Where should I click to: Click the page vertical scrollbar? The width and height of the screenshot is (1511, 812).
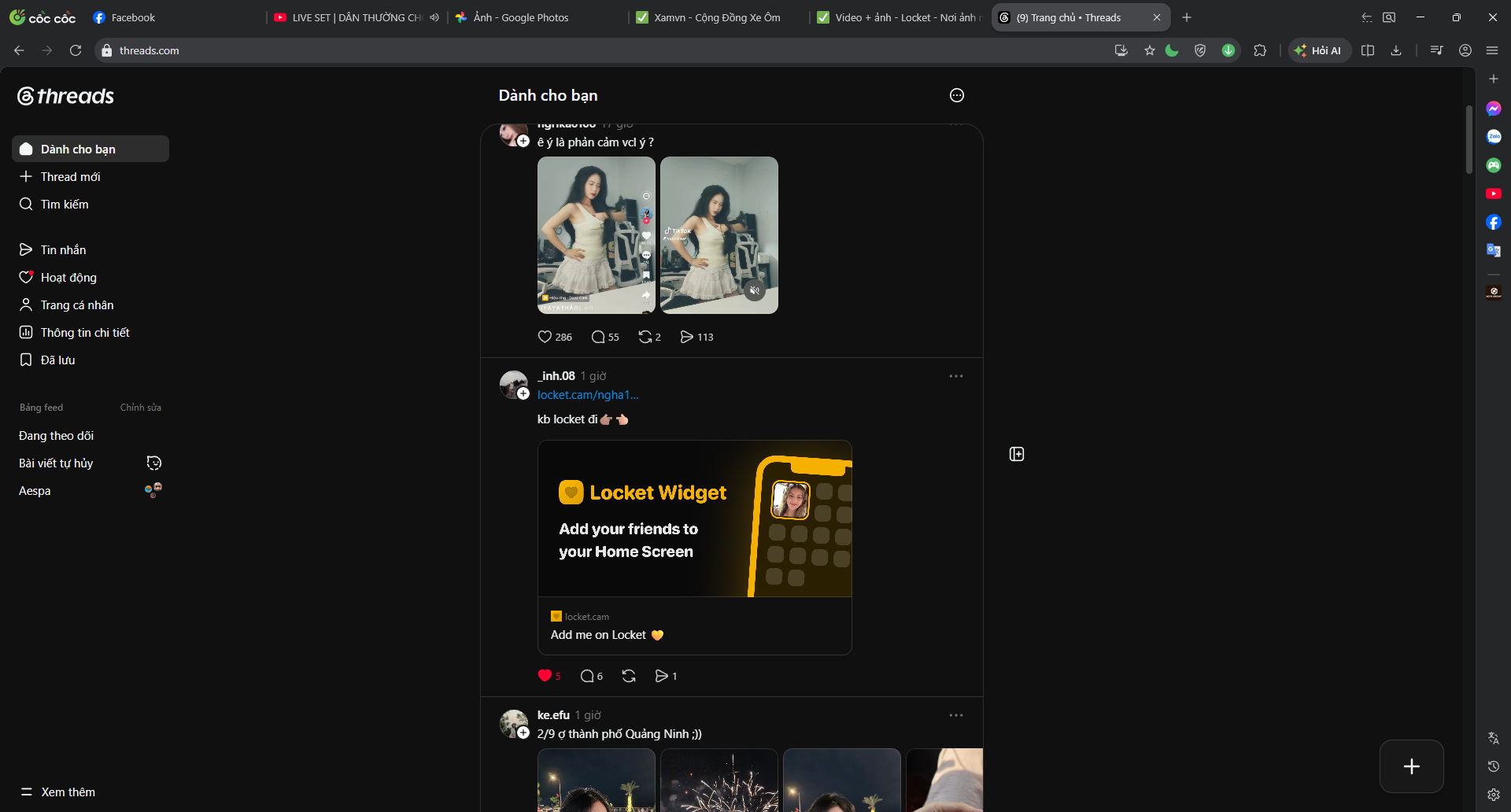[1469, 139]
